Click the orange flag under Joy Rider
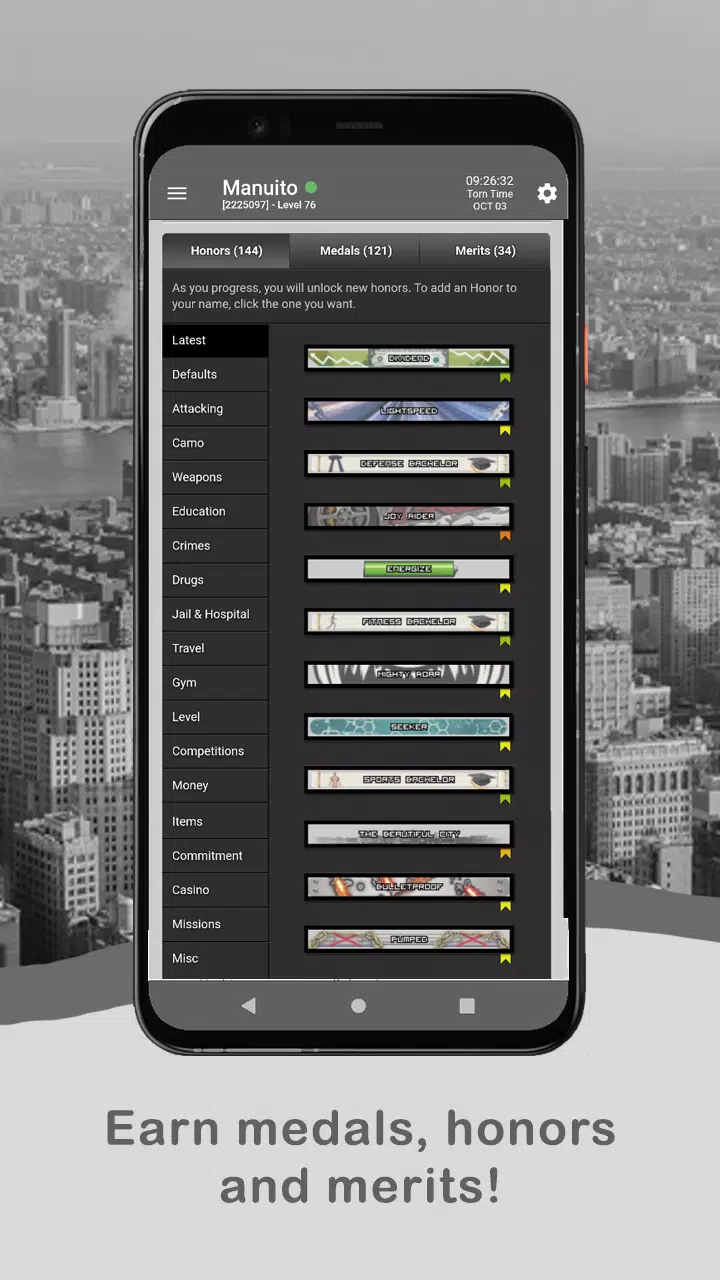720x1280 pixels. click(505, 537)
